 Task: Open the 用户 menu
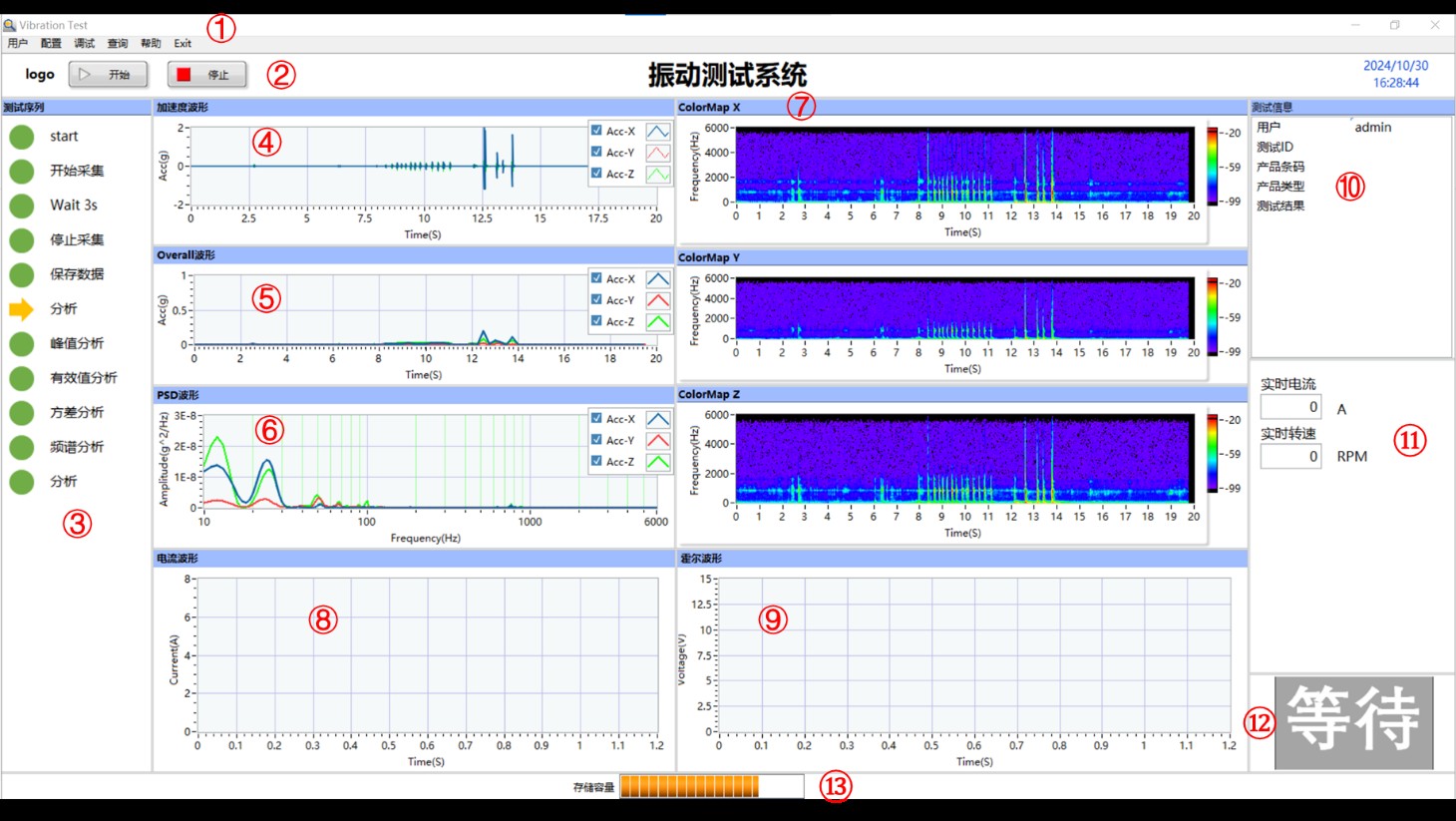17,43
